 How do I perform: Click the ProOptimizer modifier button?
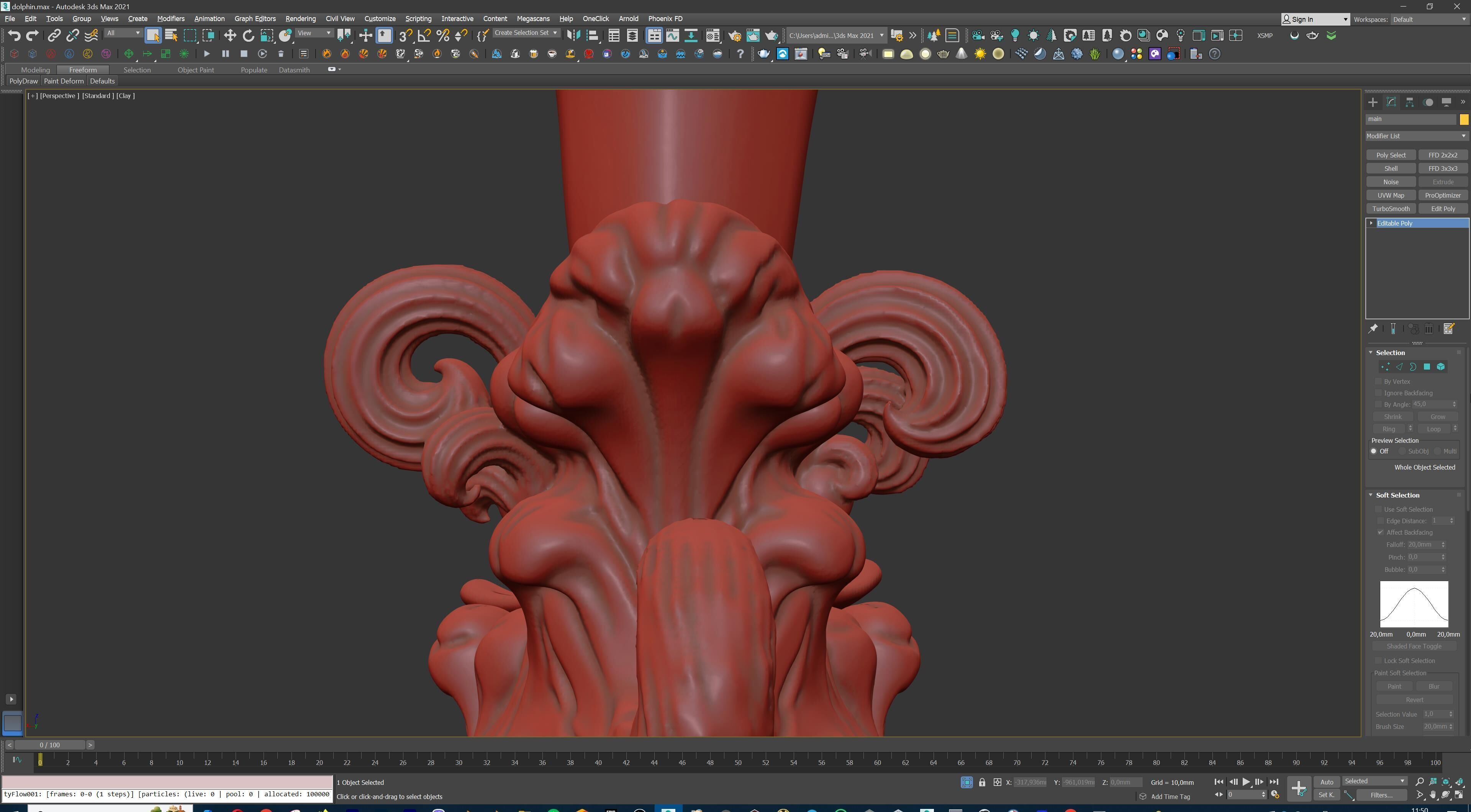pyautogui.click(x=1442, y=195)
